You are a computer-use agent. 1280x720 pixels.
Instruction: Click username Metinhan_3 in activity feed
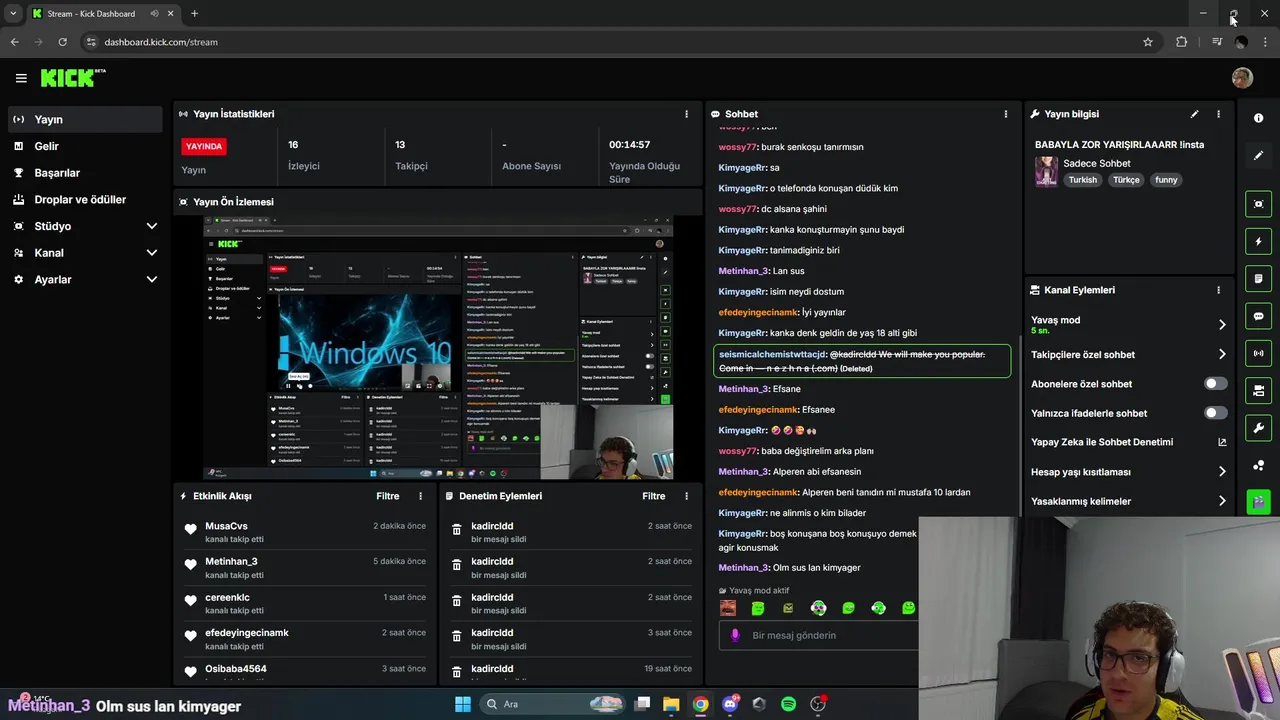(231, 562)
